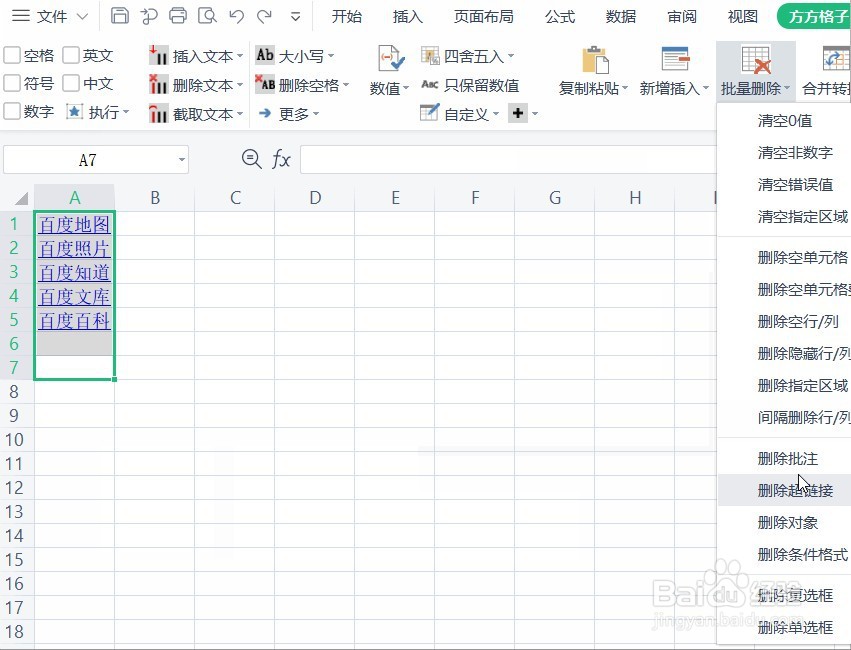
Task: Click the 百度知道 hyperlink in A3
Action: click(x=74, y=272)
